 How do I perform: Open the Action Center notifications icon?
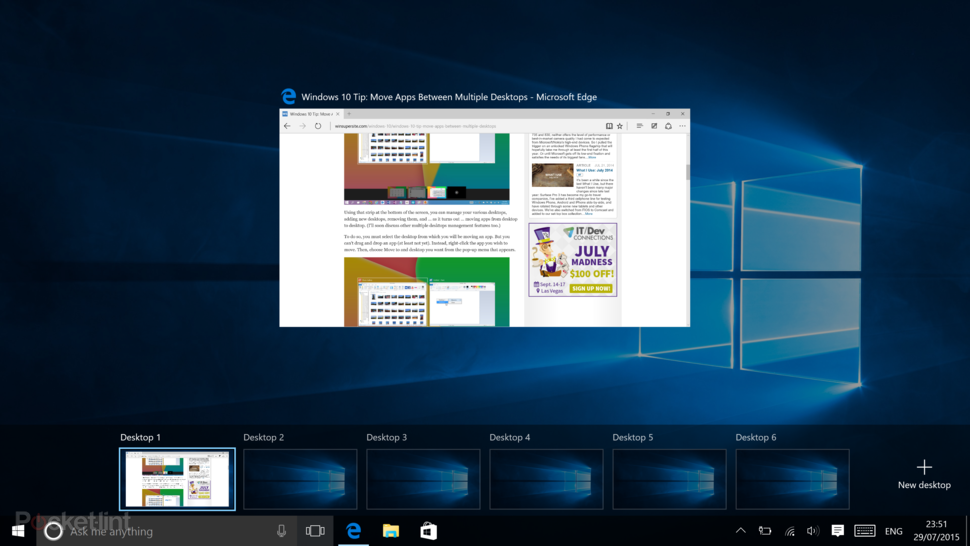tap(838, 531)
